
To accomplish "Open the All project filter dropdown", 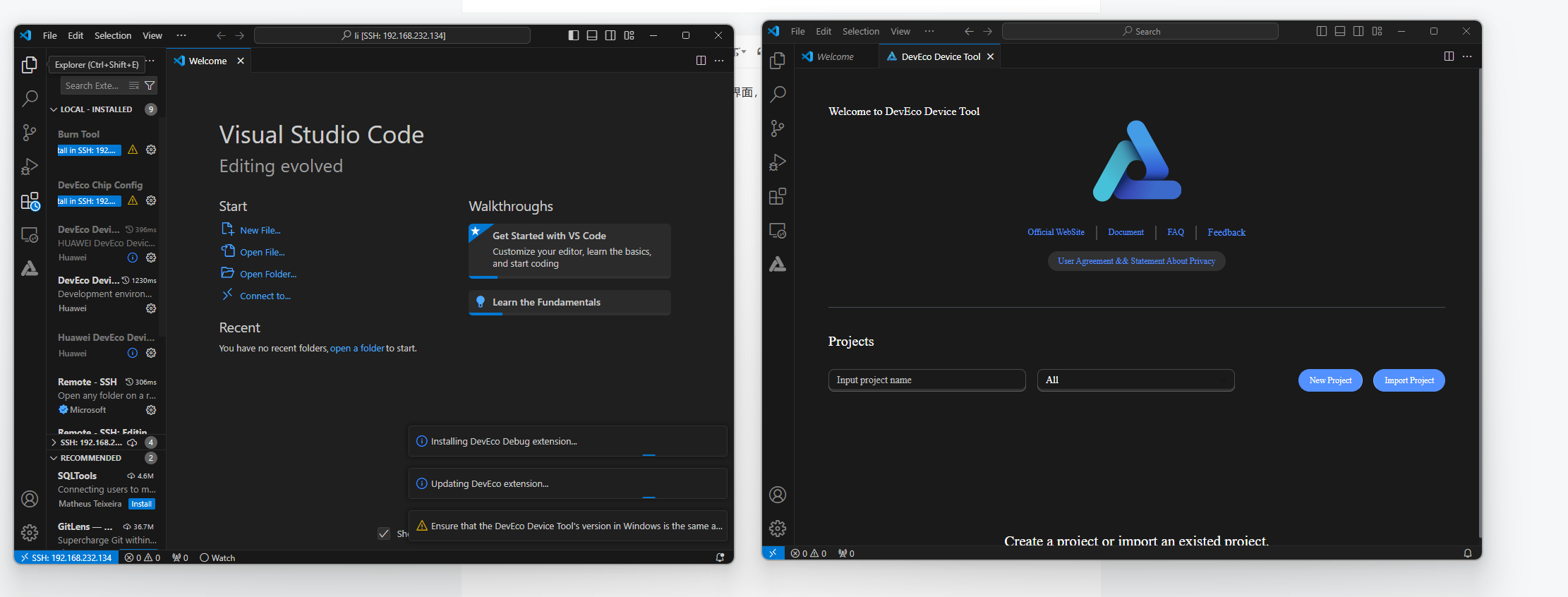I will pyautogui.click(x=1135, y=380).
